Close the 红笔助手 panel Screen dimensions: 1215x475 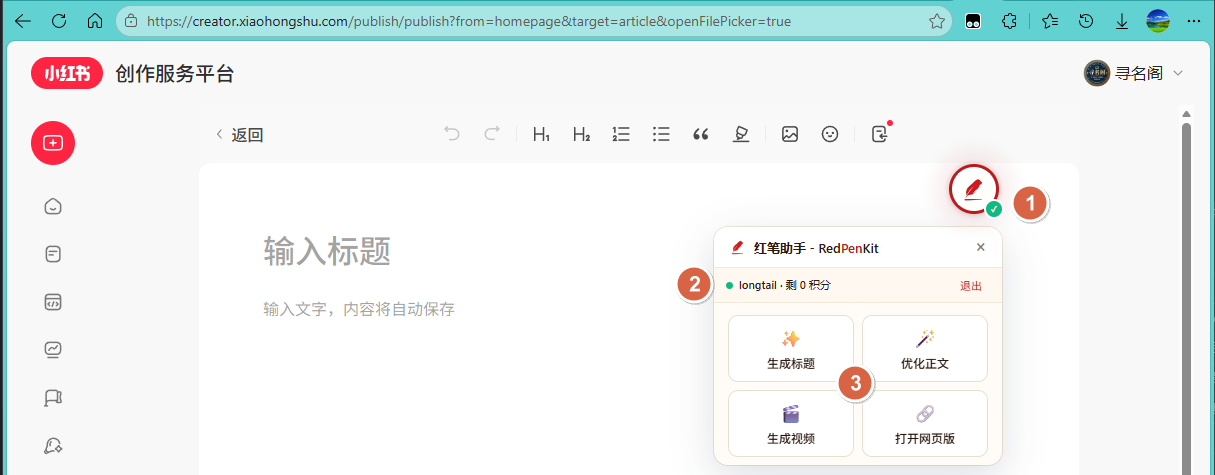pos(981,247)
